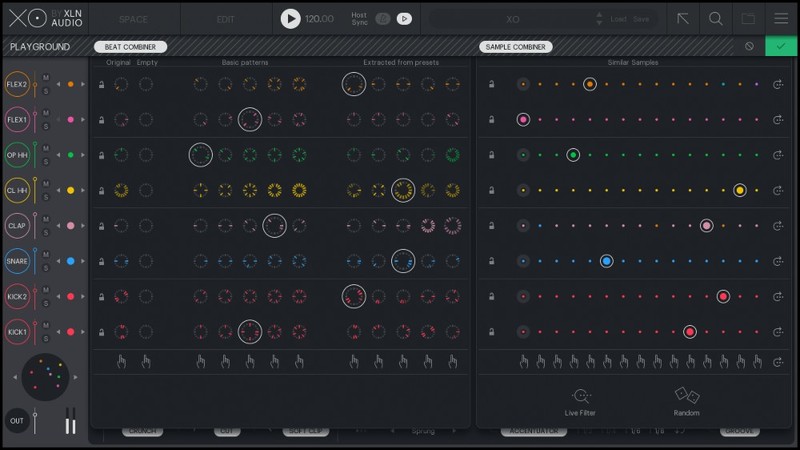This screenshot has height=450, width=800.
Task: Switch to the SPACE tab
Action: 133,19
